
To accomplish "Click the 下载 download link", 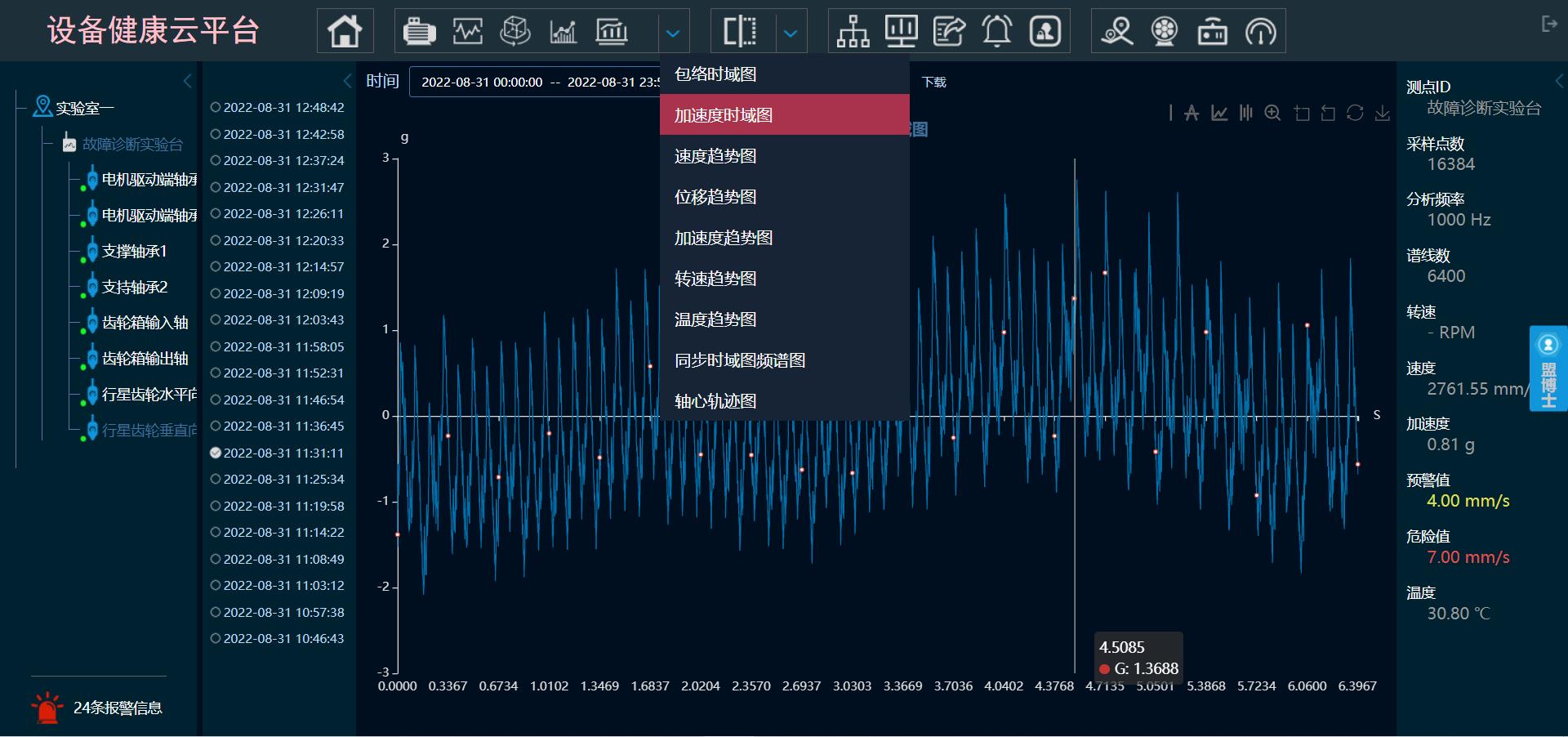I will (933, 82).
